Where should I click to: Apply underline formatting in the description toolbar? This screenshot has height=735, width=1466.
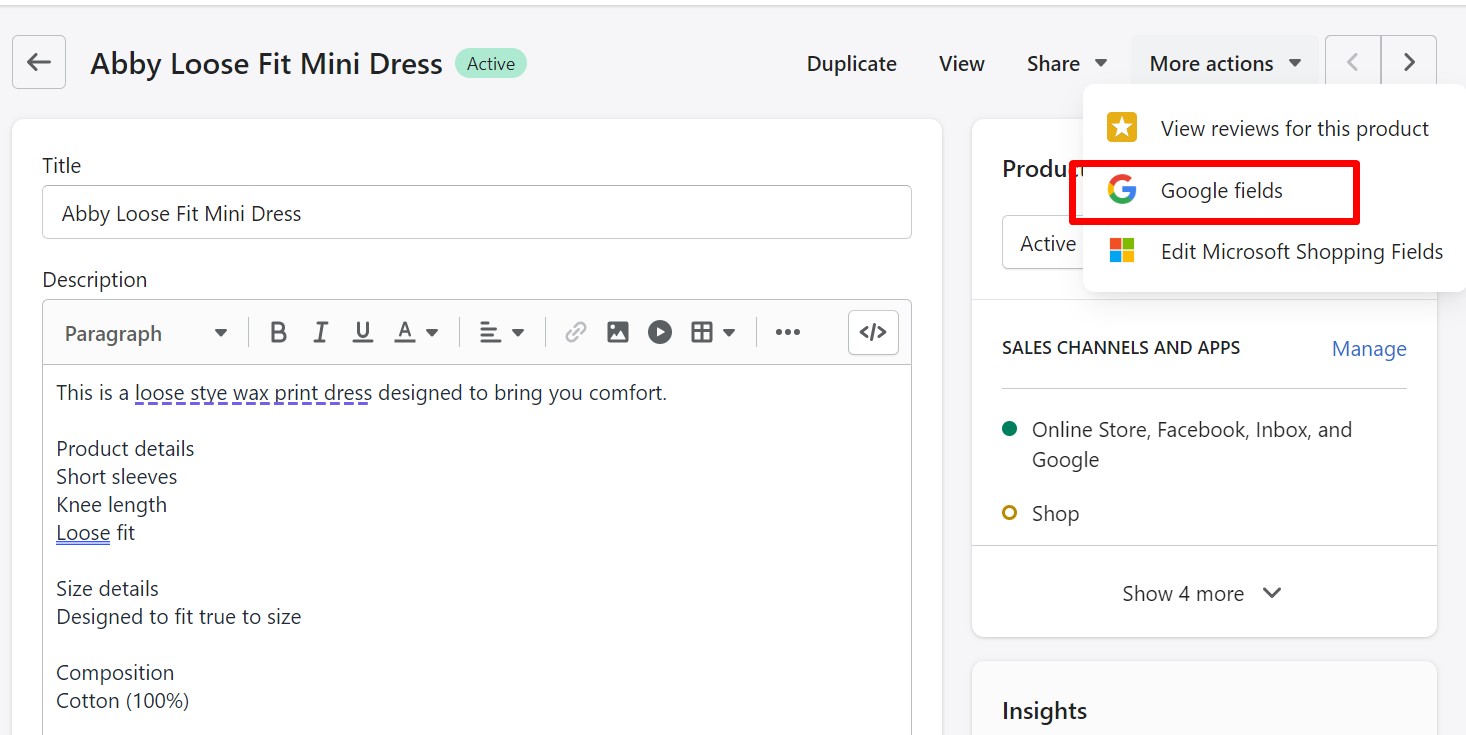click(x=363, y=333)
